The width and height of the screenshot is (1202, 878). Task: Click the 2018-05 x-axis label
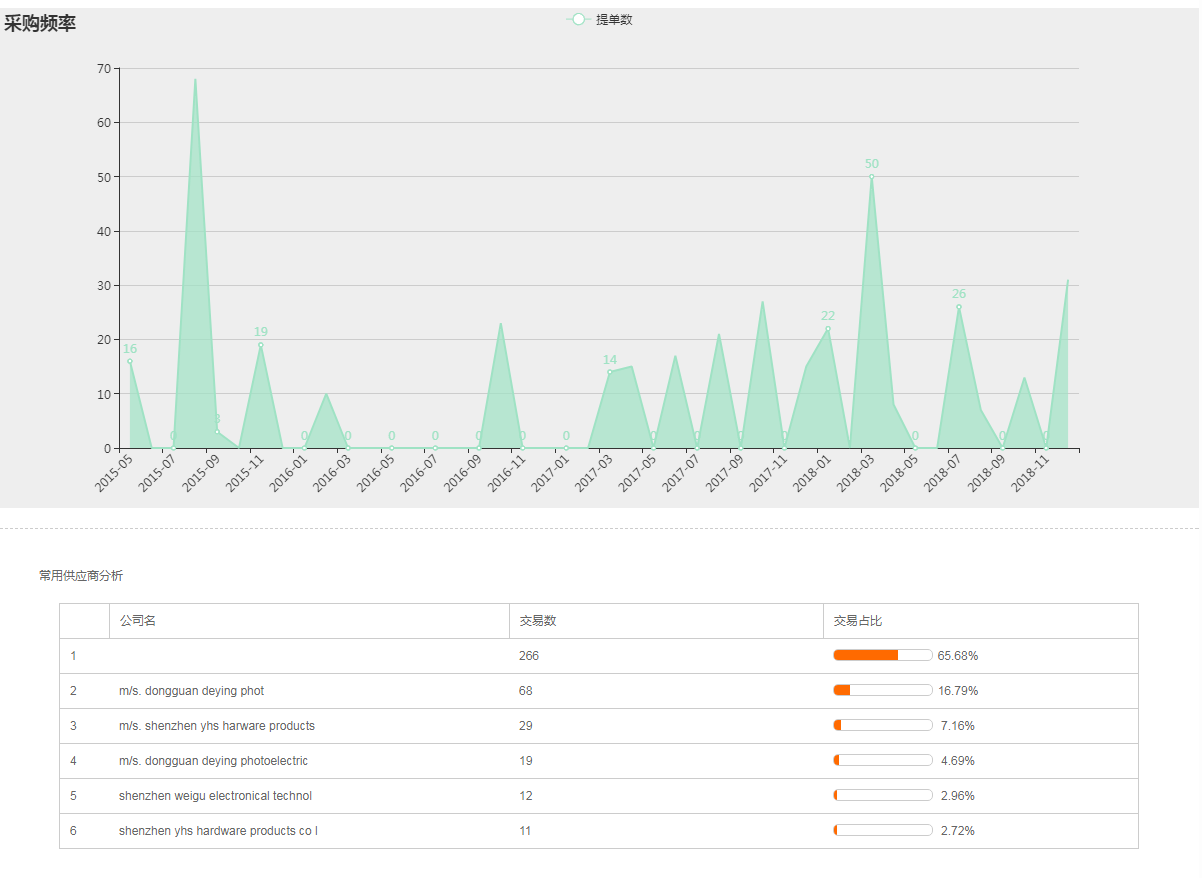(x=900, y=472)
